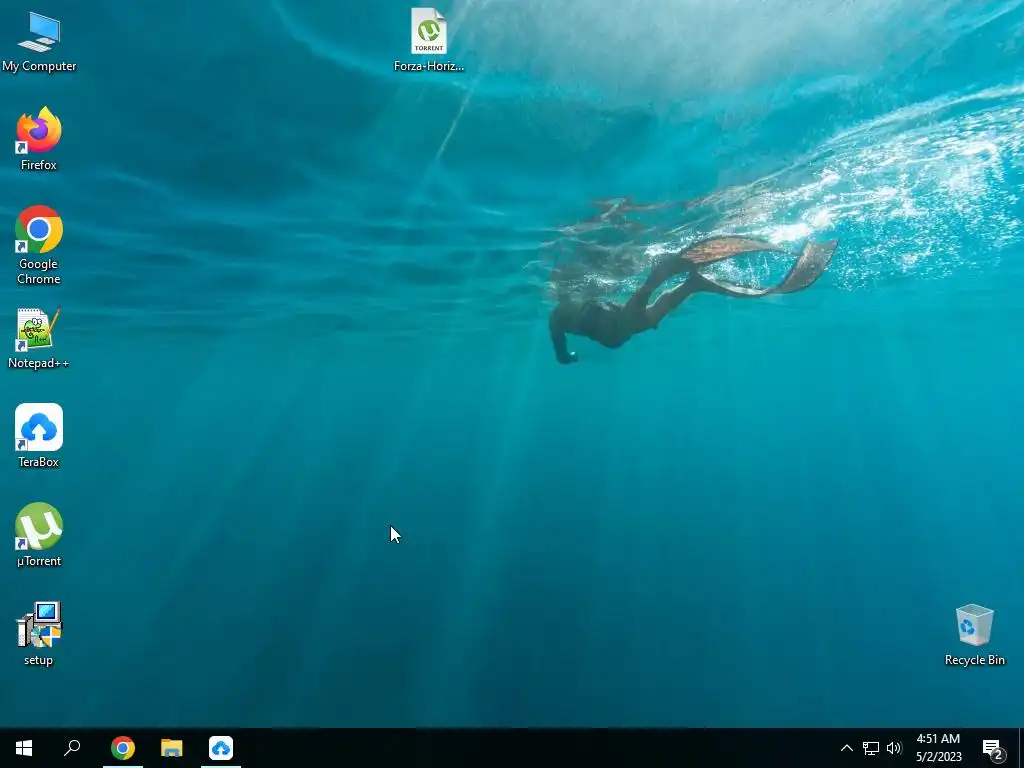Image resolution: width=1024 pixels, height=768 pixels.
Task: Select the µTorrent desktop shortcut
Action: [39, 535]
